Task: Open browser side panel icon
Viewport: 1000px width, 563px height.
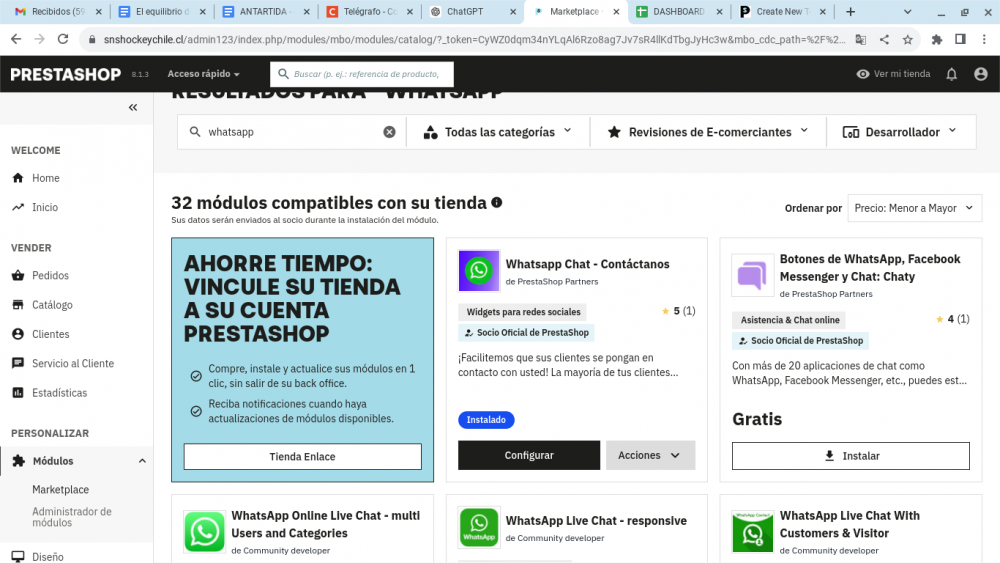Action: point(960,40)
